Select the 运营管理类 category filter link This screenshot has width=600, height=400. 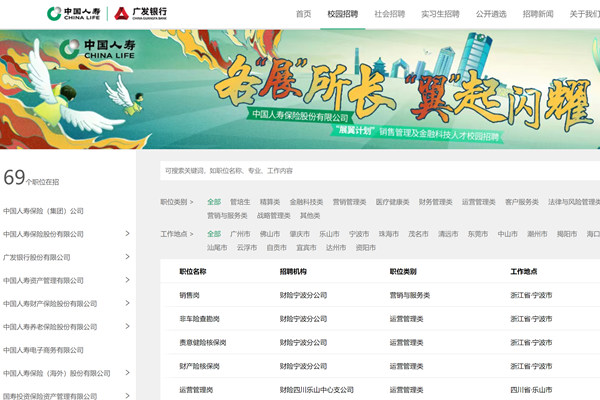[x=479, y=202]
